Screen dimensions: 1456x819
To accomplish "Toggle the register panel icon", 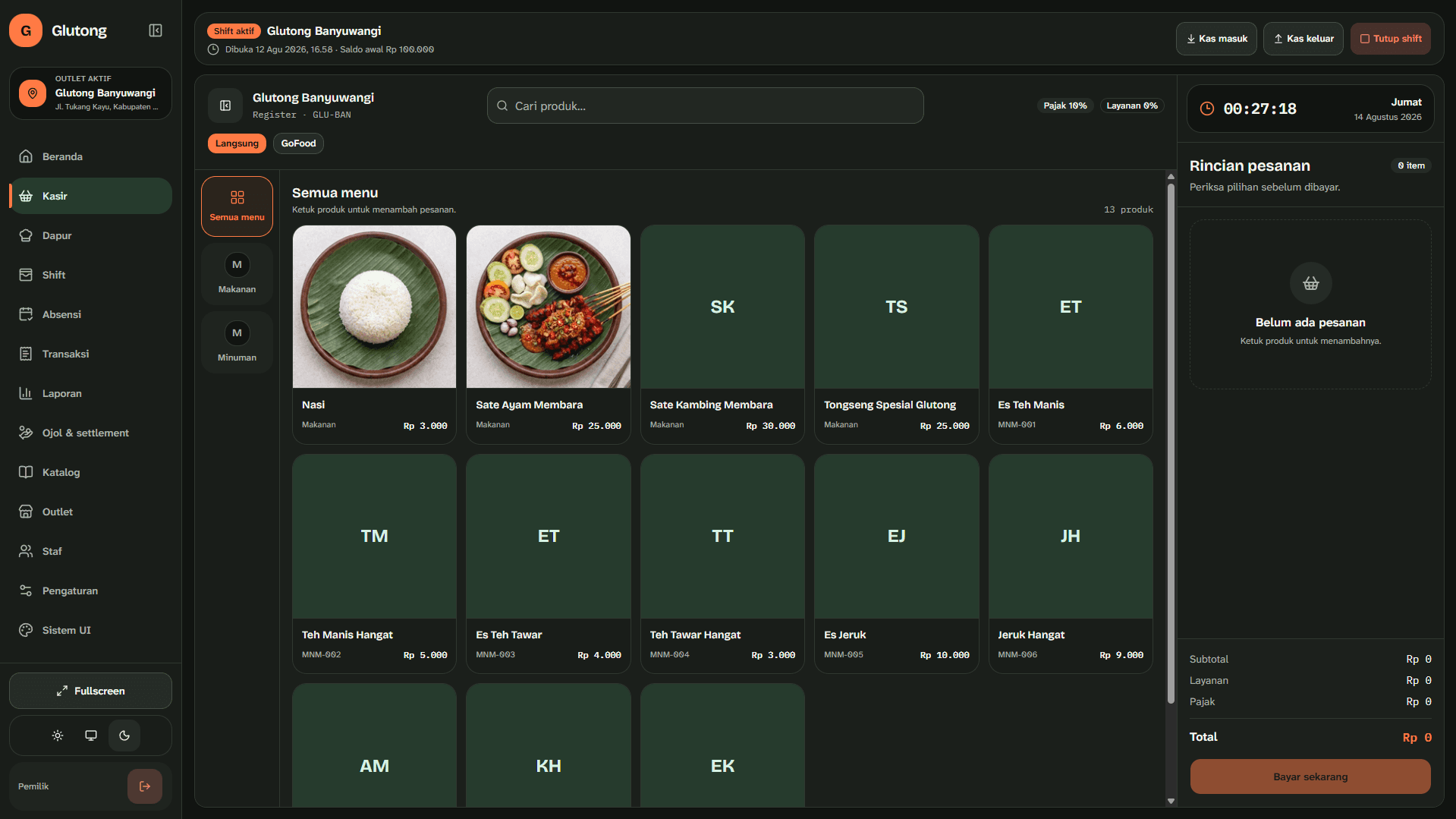I will click(x=225, y=106).
